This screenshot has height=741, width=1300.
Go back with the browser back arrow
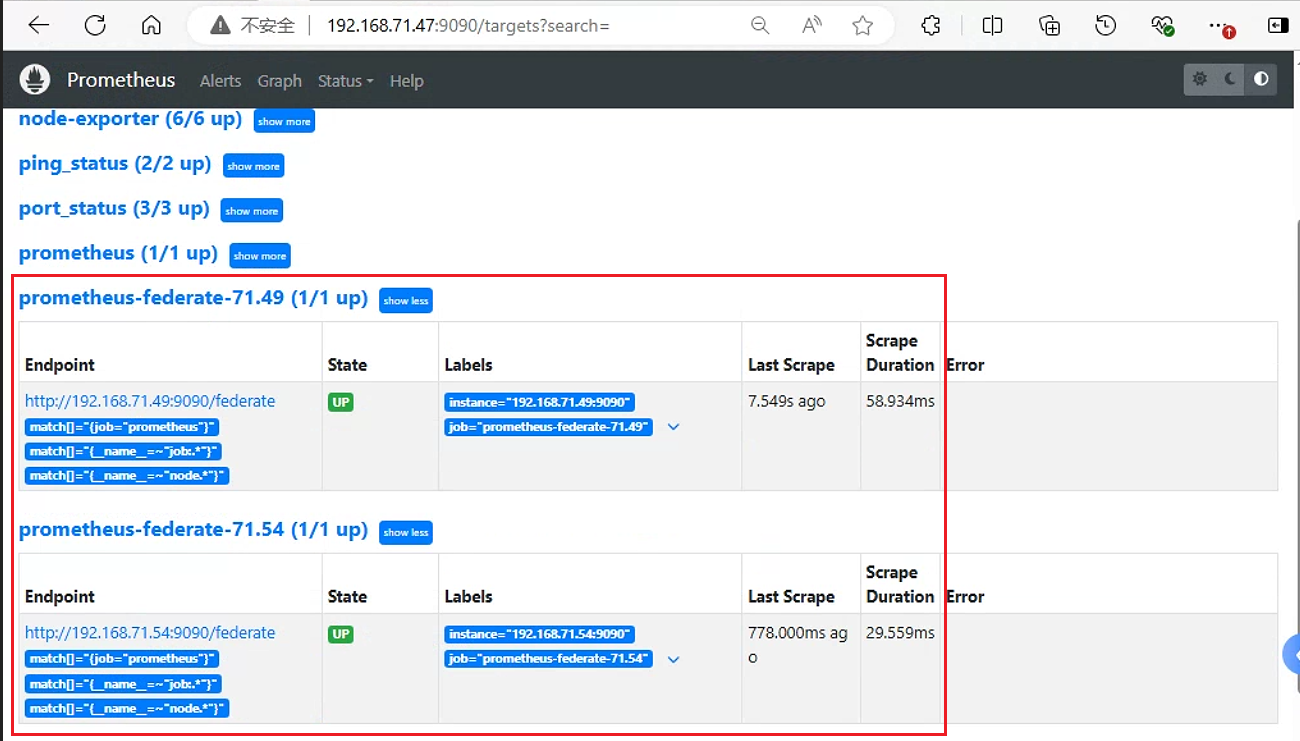pos(38,26)
